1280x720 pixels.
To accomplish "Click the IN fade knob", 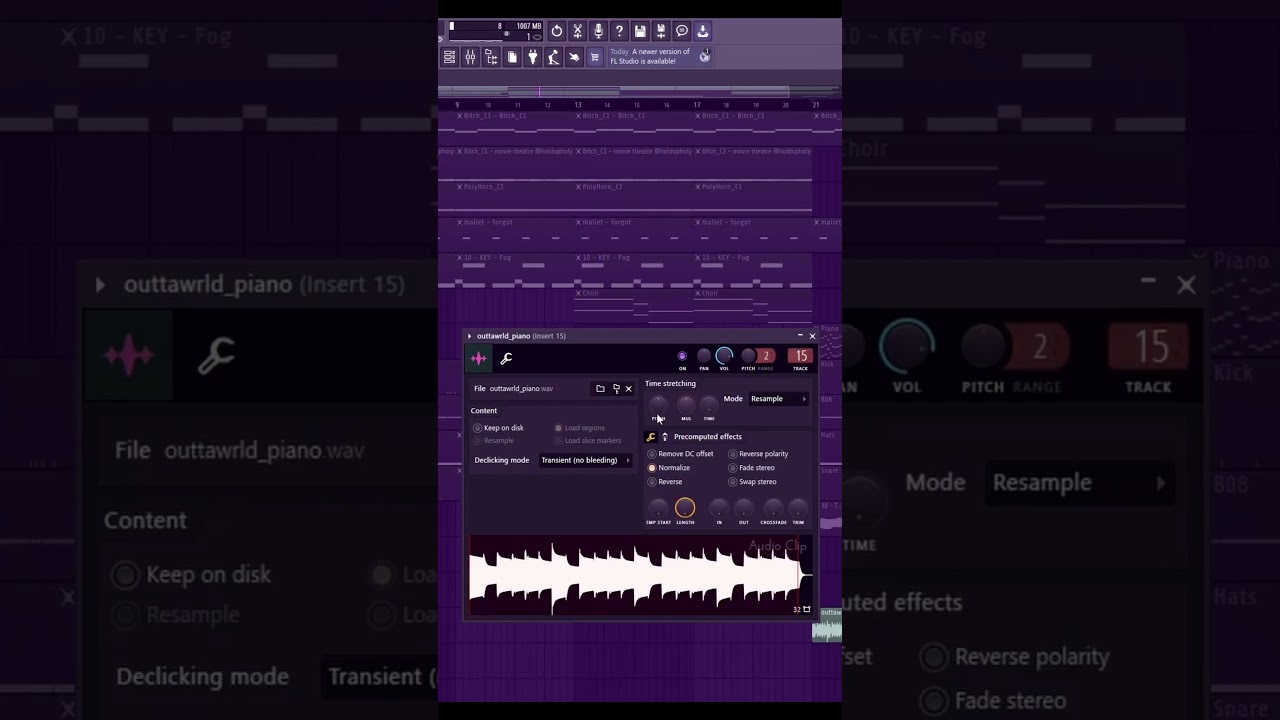I will [x=719, y=508].
